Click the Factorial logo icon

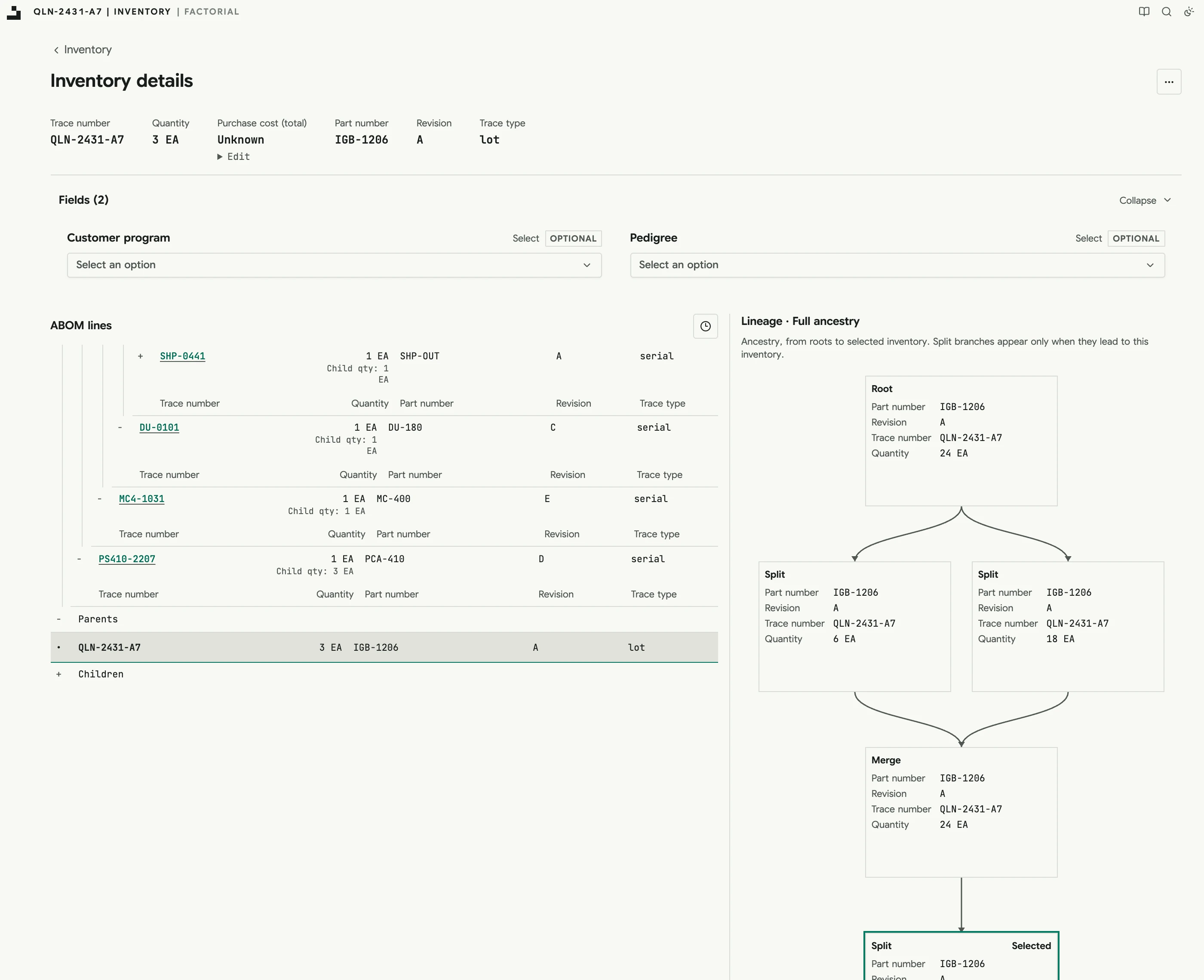(x=14, y=12)
